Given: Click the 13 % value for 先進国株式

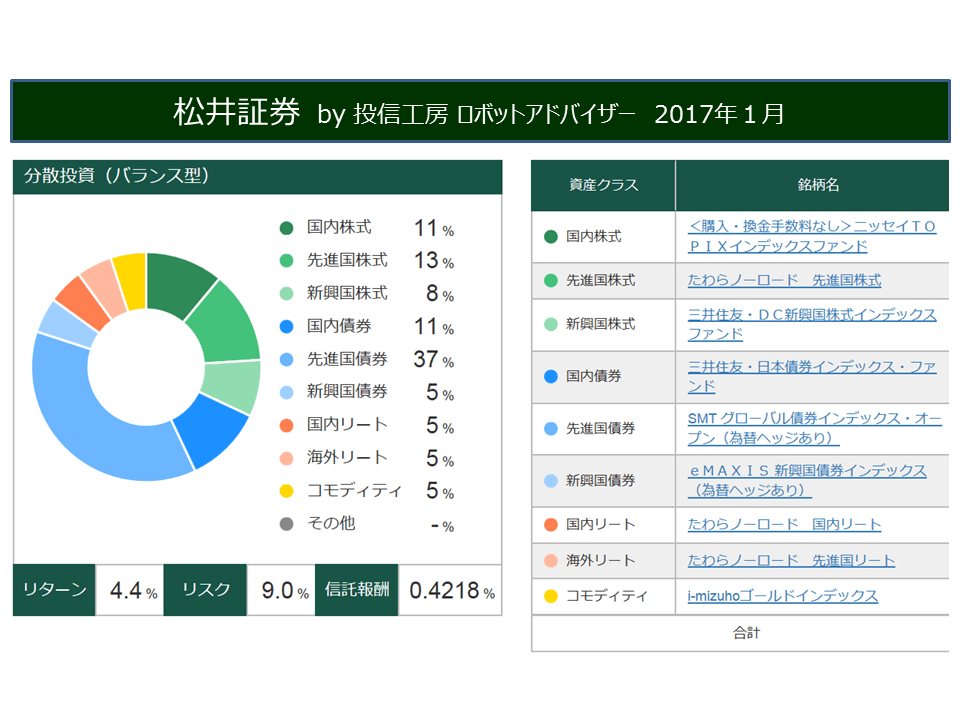Looking at the screenshot, I should pyautogui.click(x=433, y=261).
